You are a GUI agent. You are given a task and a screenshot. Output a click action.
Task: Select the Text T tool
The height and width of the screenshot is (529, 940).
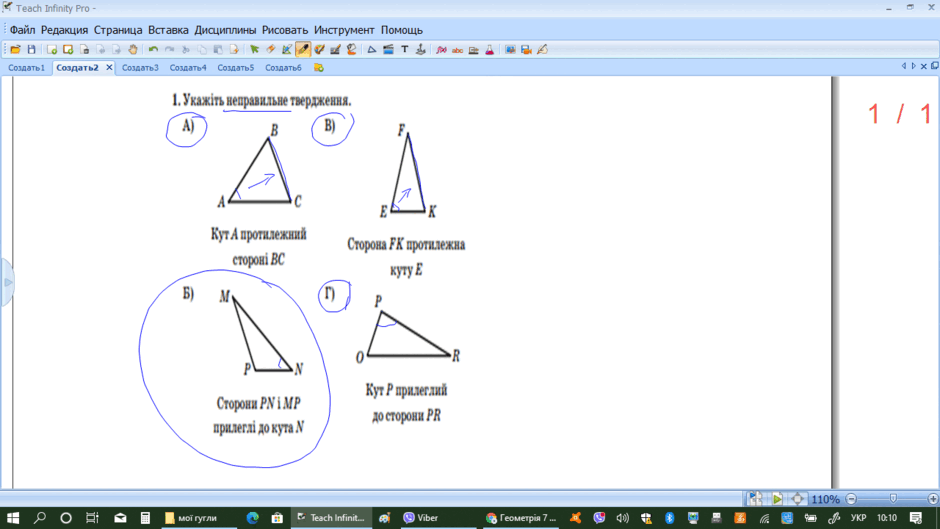405,50
